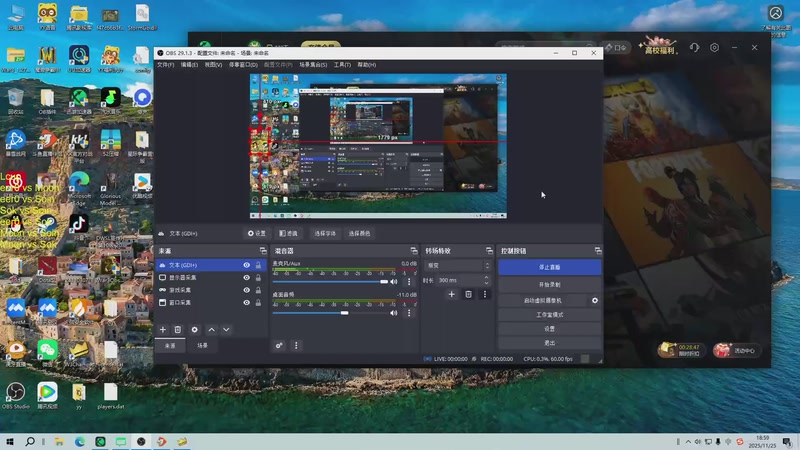The width and height of the screenshot is (800, 450).
Task: Open the 编辑(E) menu
Action: point(189,65)
